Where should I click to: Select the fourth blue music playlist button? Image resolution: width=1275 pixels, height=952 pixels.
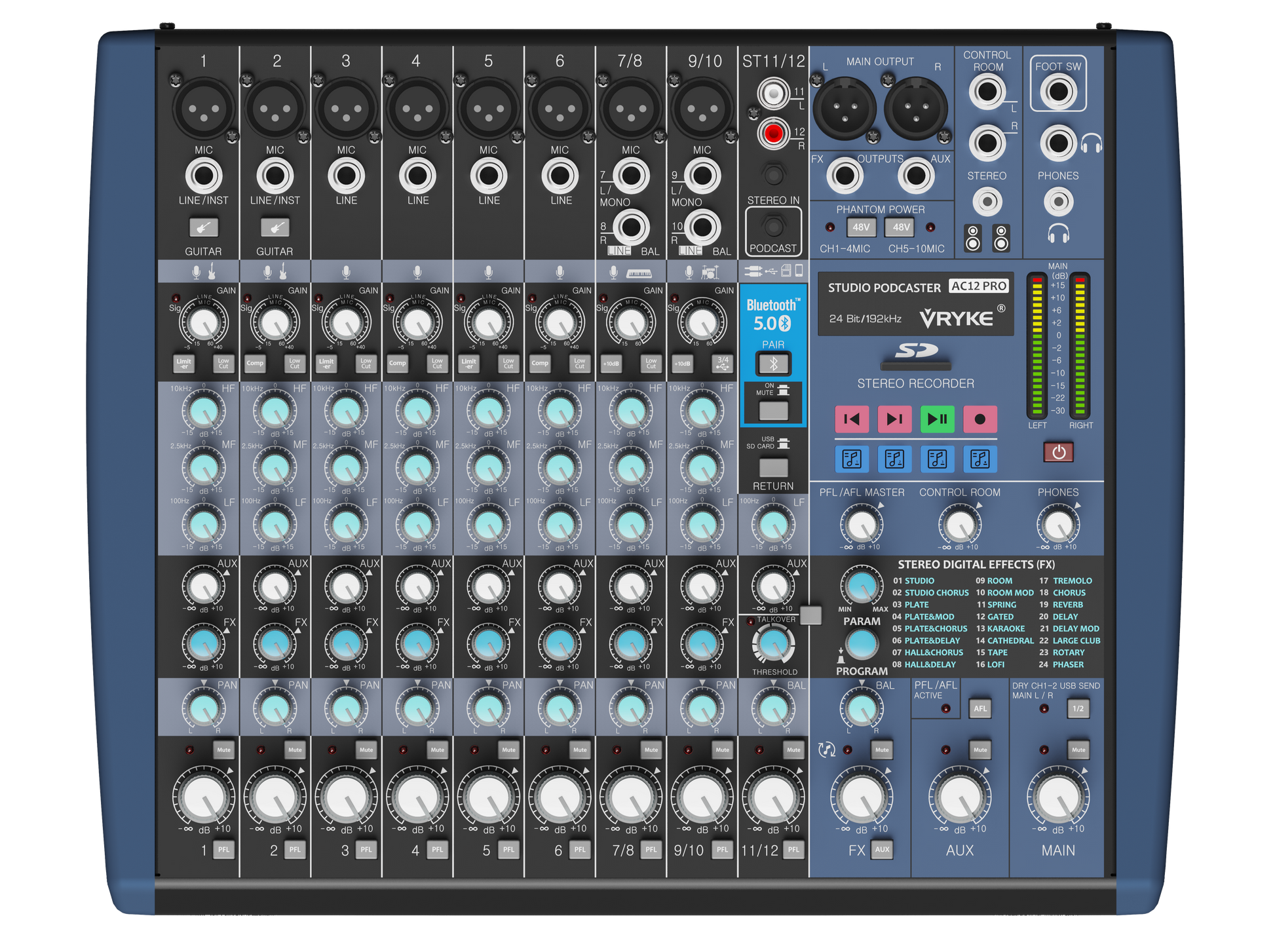[980, 459]
